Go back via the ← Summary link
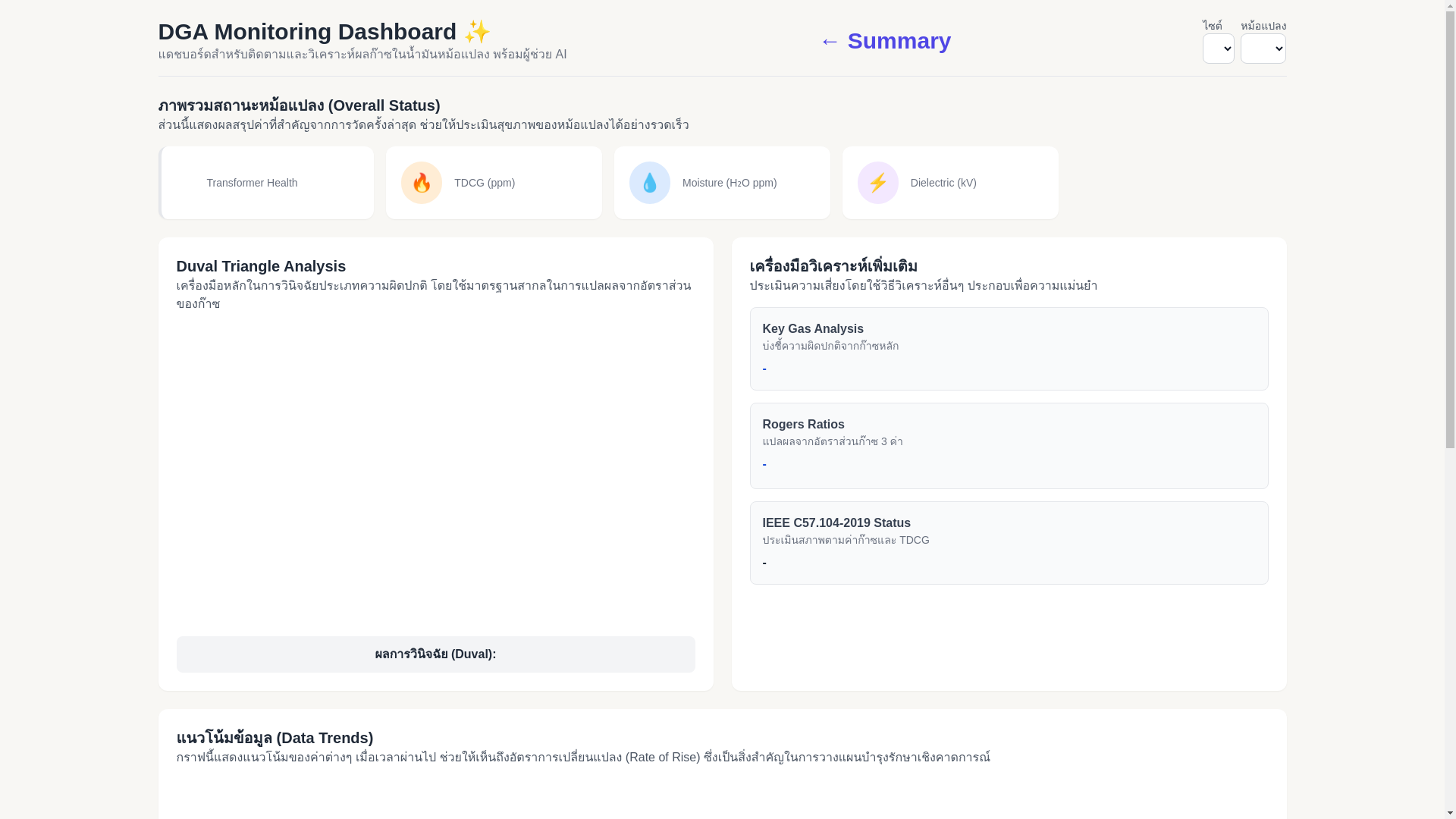The width and height of the screenshot is (1456, 819). coord(885,41)
